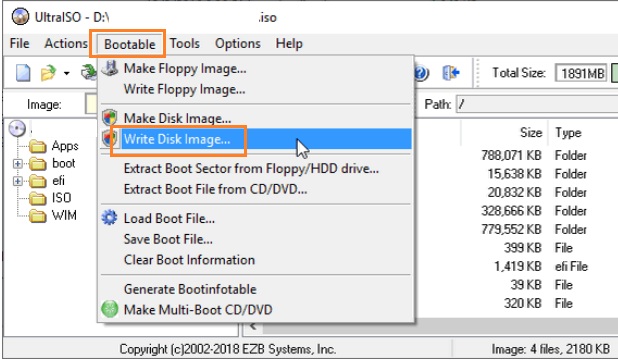Select the boot folder in tree
618x360 pixels.
click(x=52, y=163)
